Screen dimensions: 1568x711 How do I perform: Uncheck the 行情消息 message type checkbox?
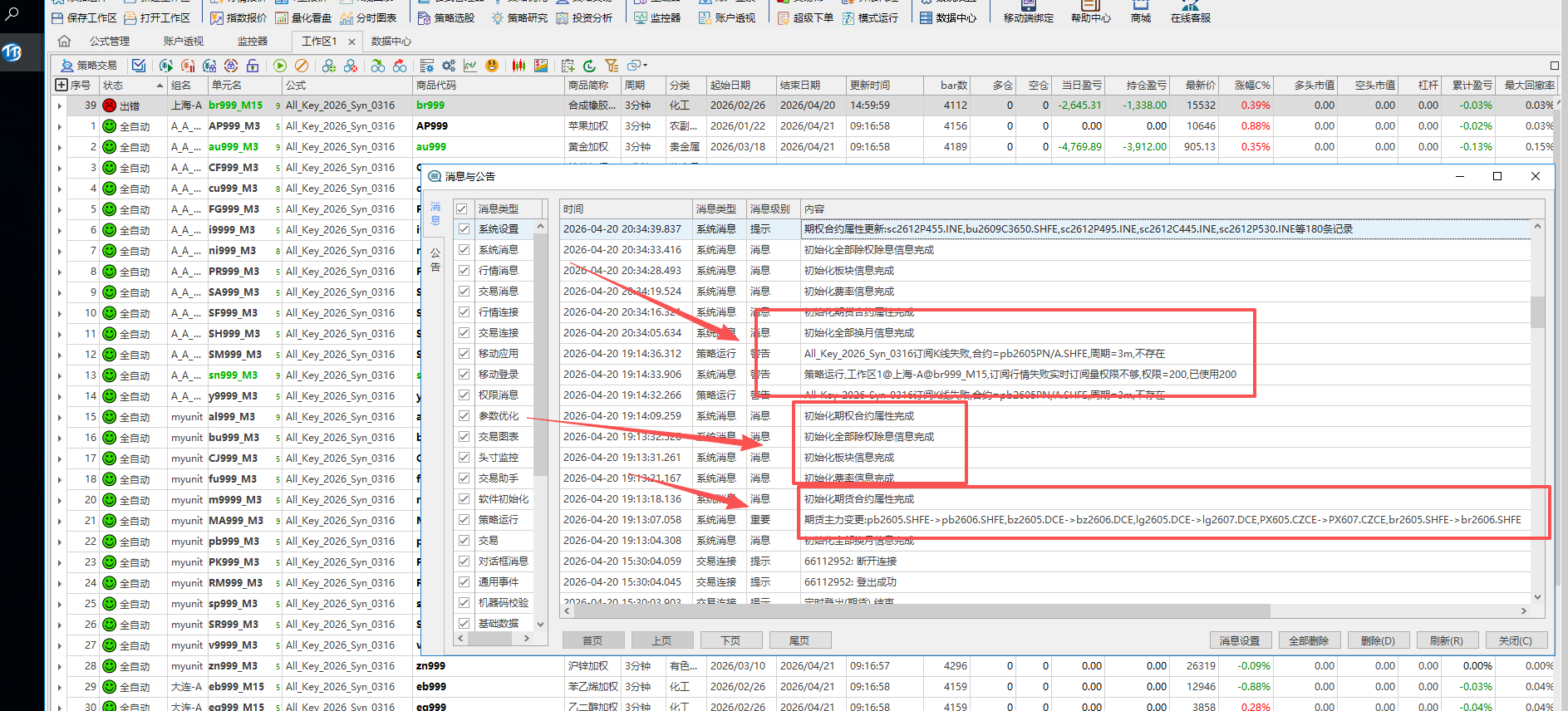pyautogui.click(x=464, y=271)
